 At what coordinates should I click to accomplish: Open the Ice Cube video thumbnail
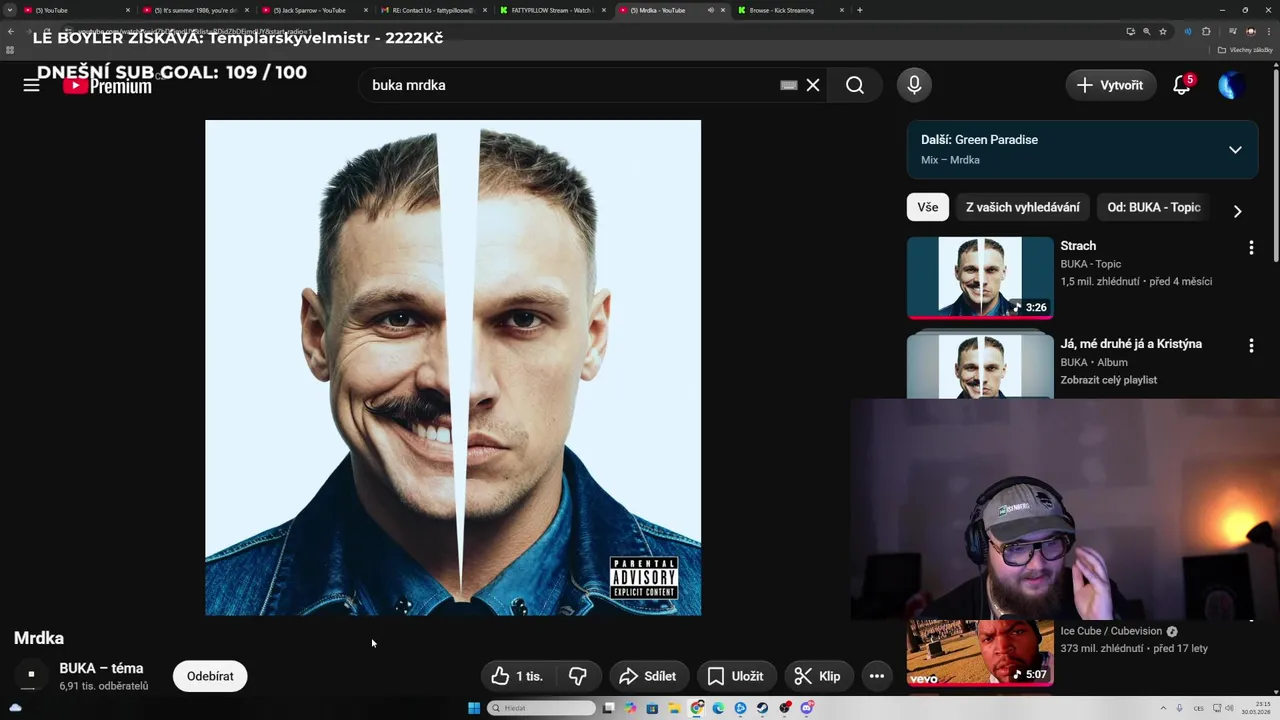[x=980, y=653]
